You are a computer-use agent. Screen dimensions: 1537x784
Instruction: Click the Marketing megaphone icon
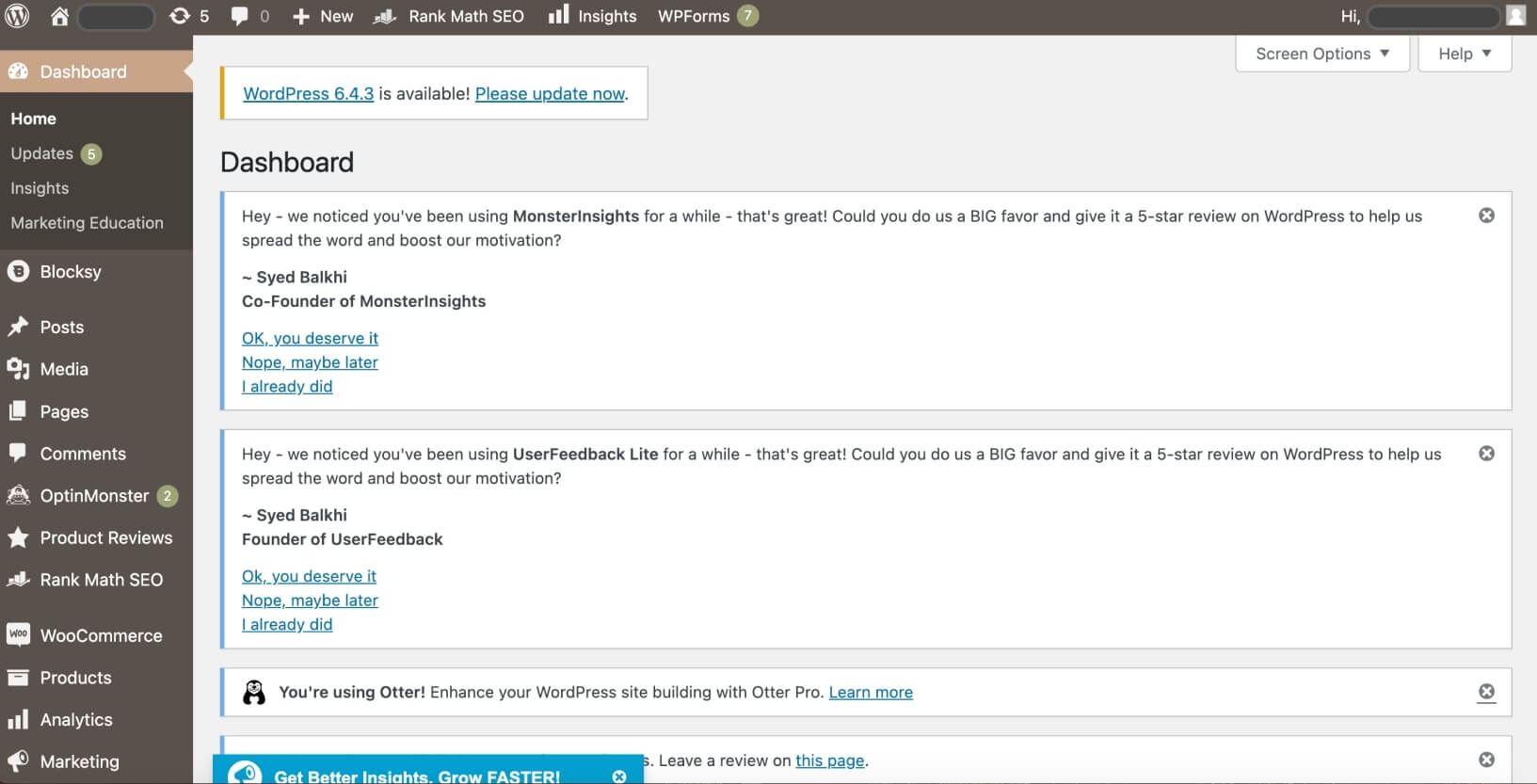[x=18, y=761]
